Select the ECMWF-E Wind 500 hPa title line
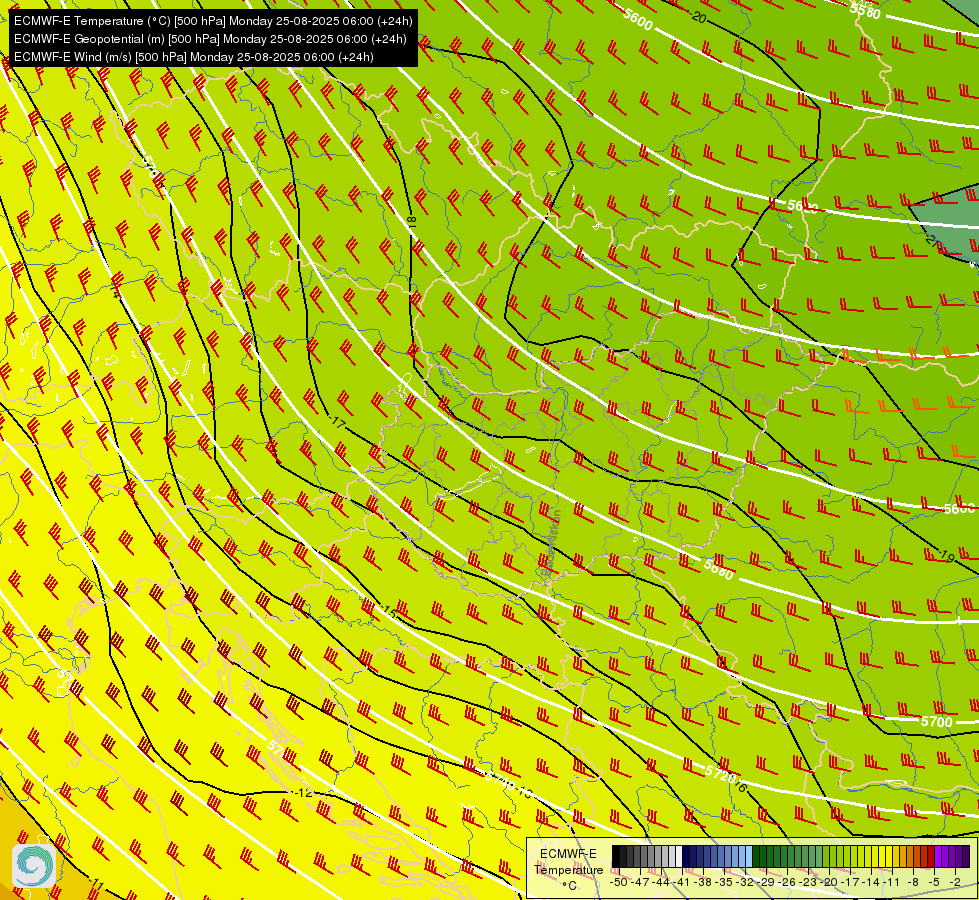The height and width of the screenshot is (900, 979). click(194, 57)
